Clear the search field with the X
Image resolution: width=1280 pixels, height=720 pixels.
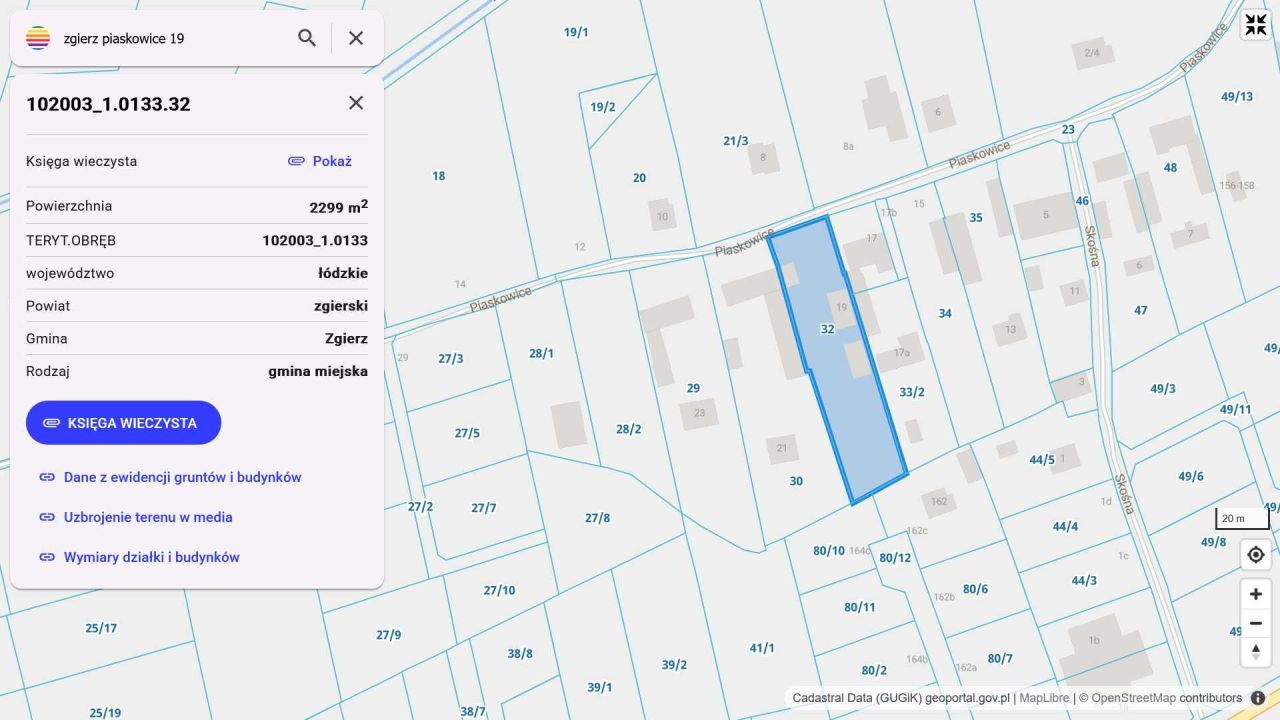pos(356,38)
